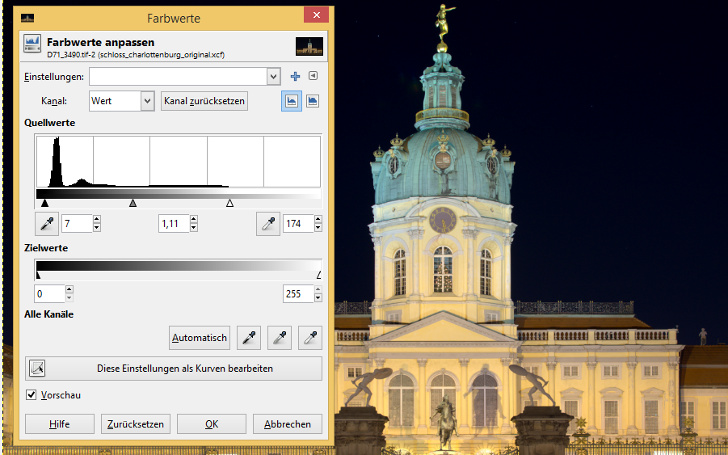Click the output maximum field showing 255
Screen dimensions: 728x455
pyautogui.click(x=299, y=294)
